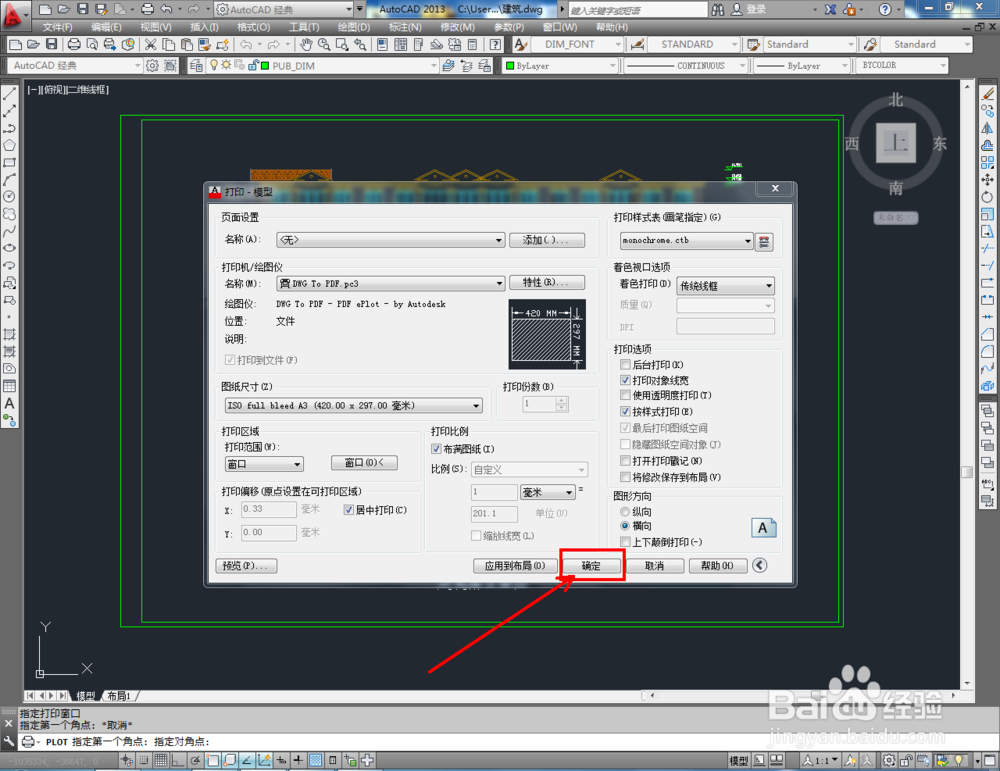Uncheck 按样式打印 option
The image size is (1000, 771).
(x=625, y=411)
